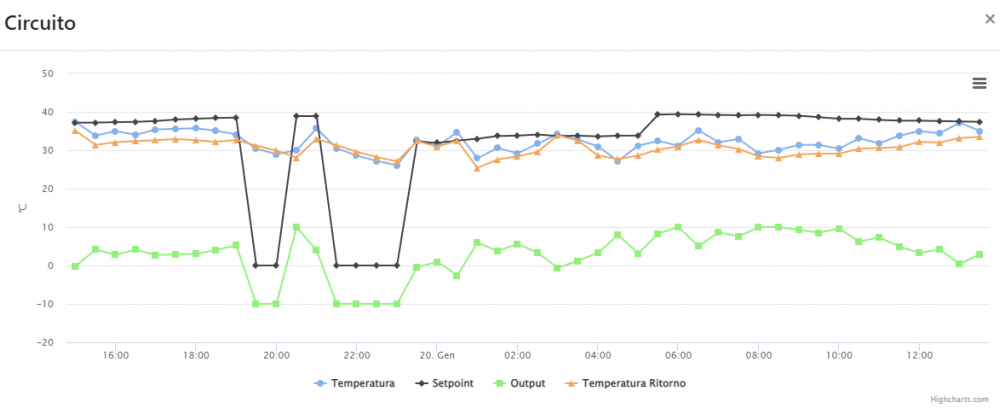Toggle the Setpoint series in legend
The width and height of the screenshot is (1000, 420).
point(444,384)
